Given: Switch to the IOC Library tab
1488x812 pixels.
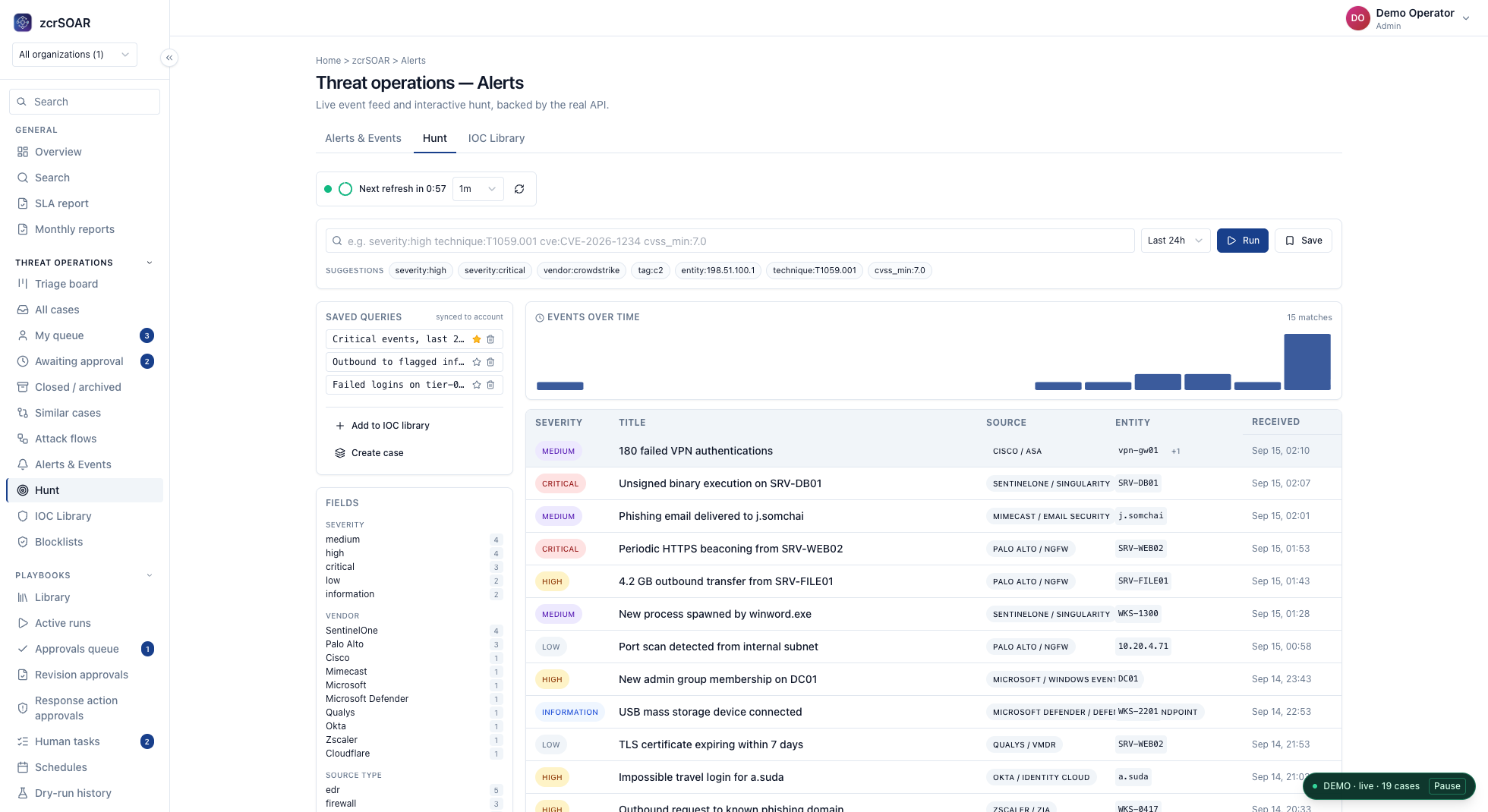Looking at the screenshot, I should [x=497, y=138].
